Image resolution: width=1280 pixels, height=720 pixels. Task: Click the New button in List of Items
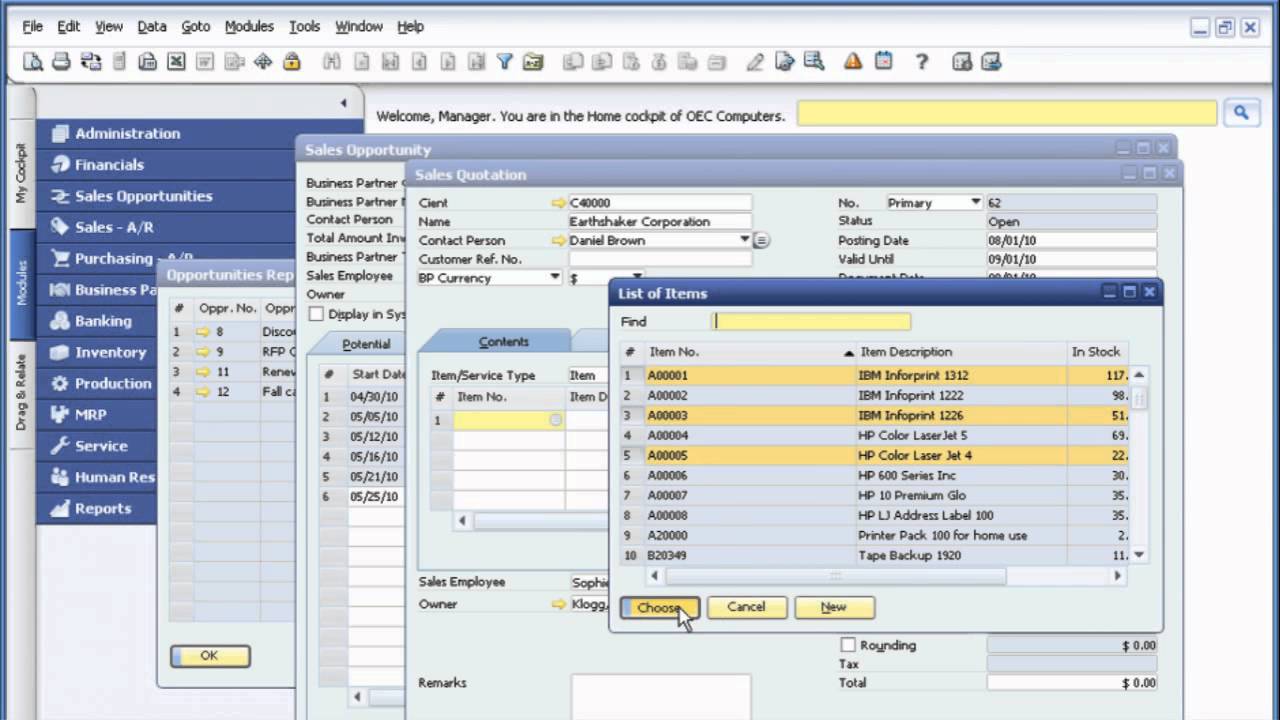(834, 607)
